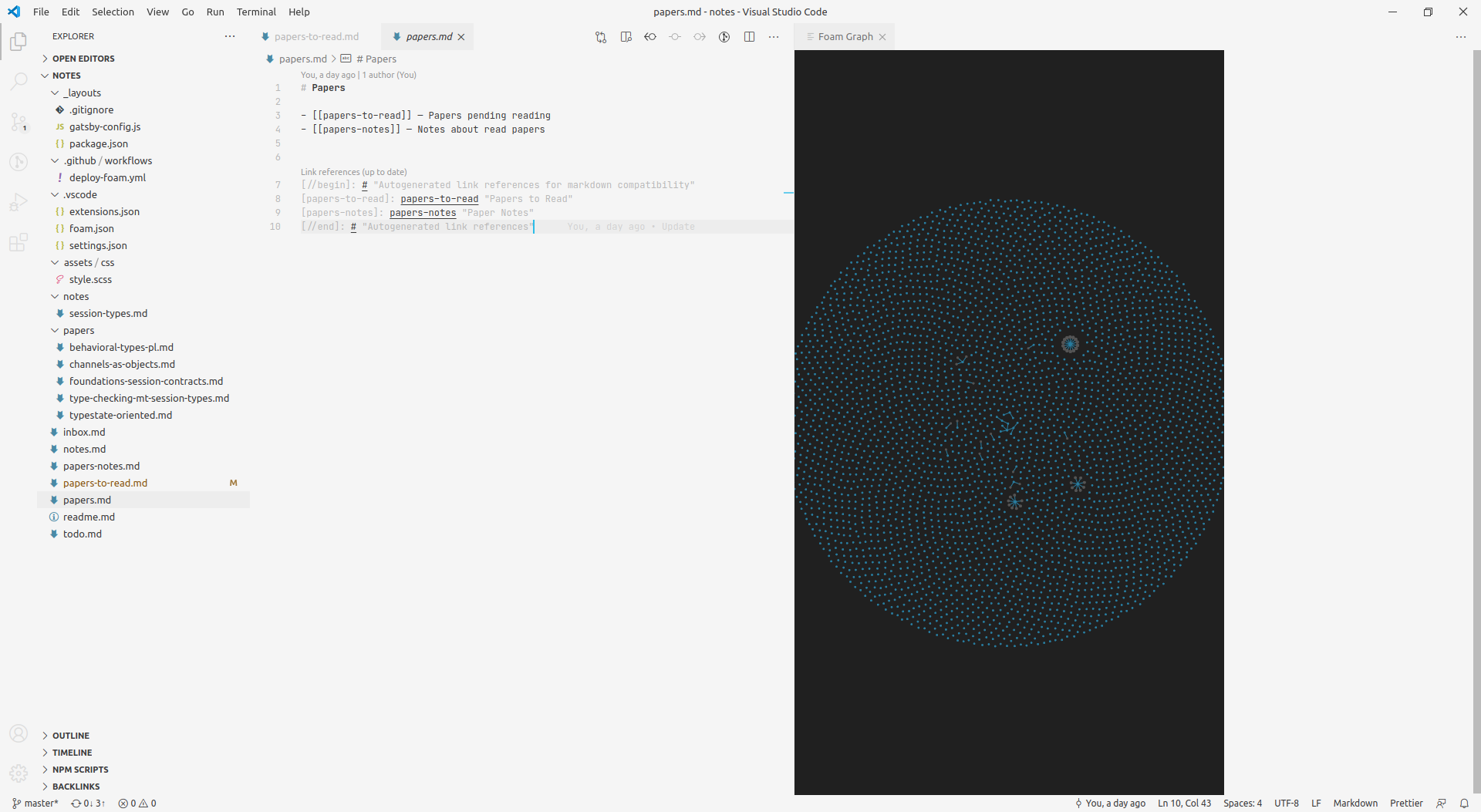Click the master branch indicator
The image size is (1481, 812).
pos(35,804)
